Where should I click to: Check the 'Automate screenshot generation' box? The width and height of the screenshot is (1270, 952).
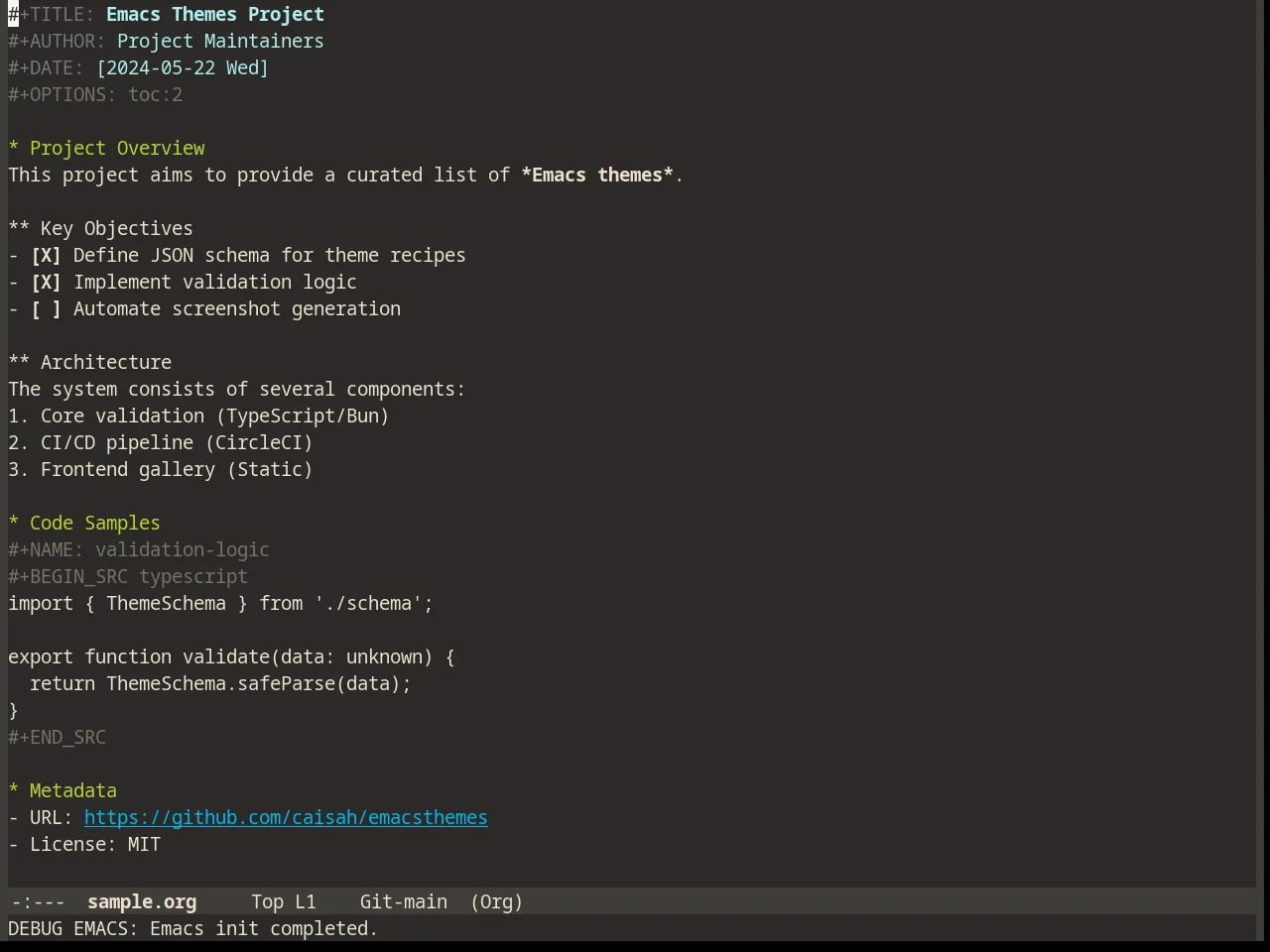coord(46,308)
